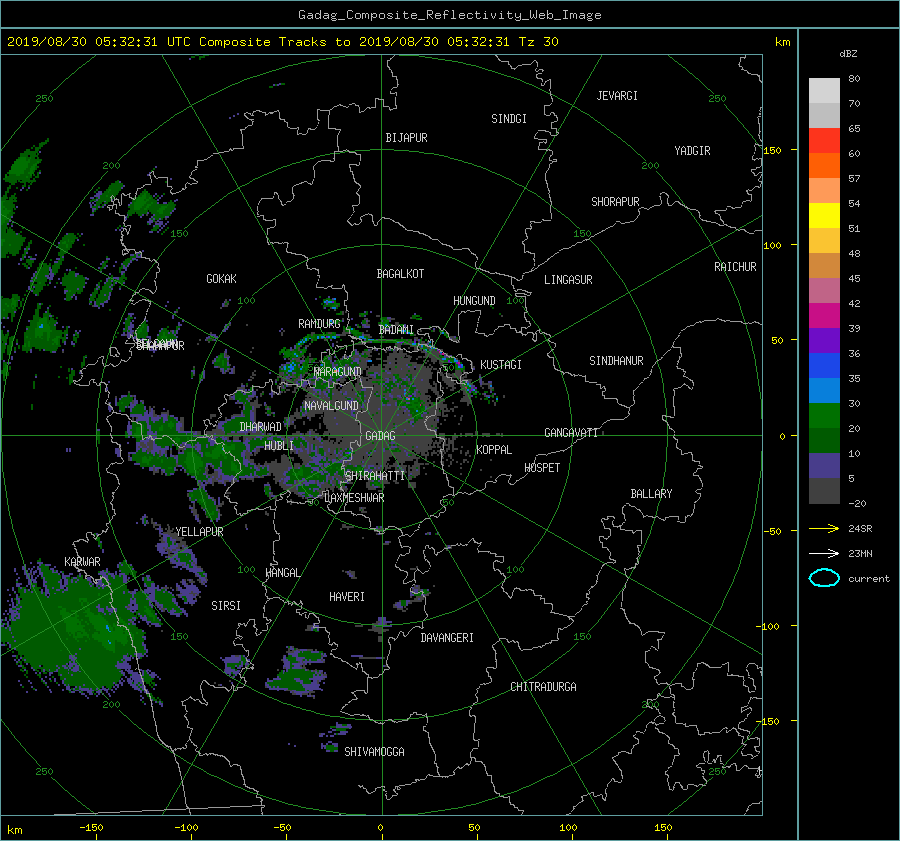Click the DAVANGERI city label

click(x=447, y=638)
